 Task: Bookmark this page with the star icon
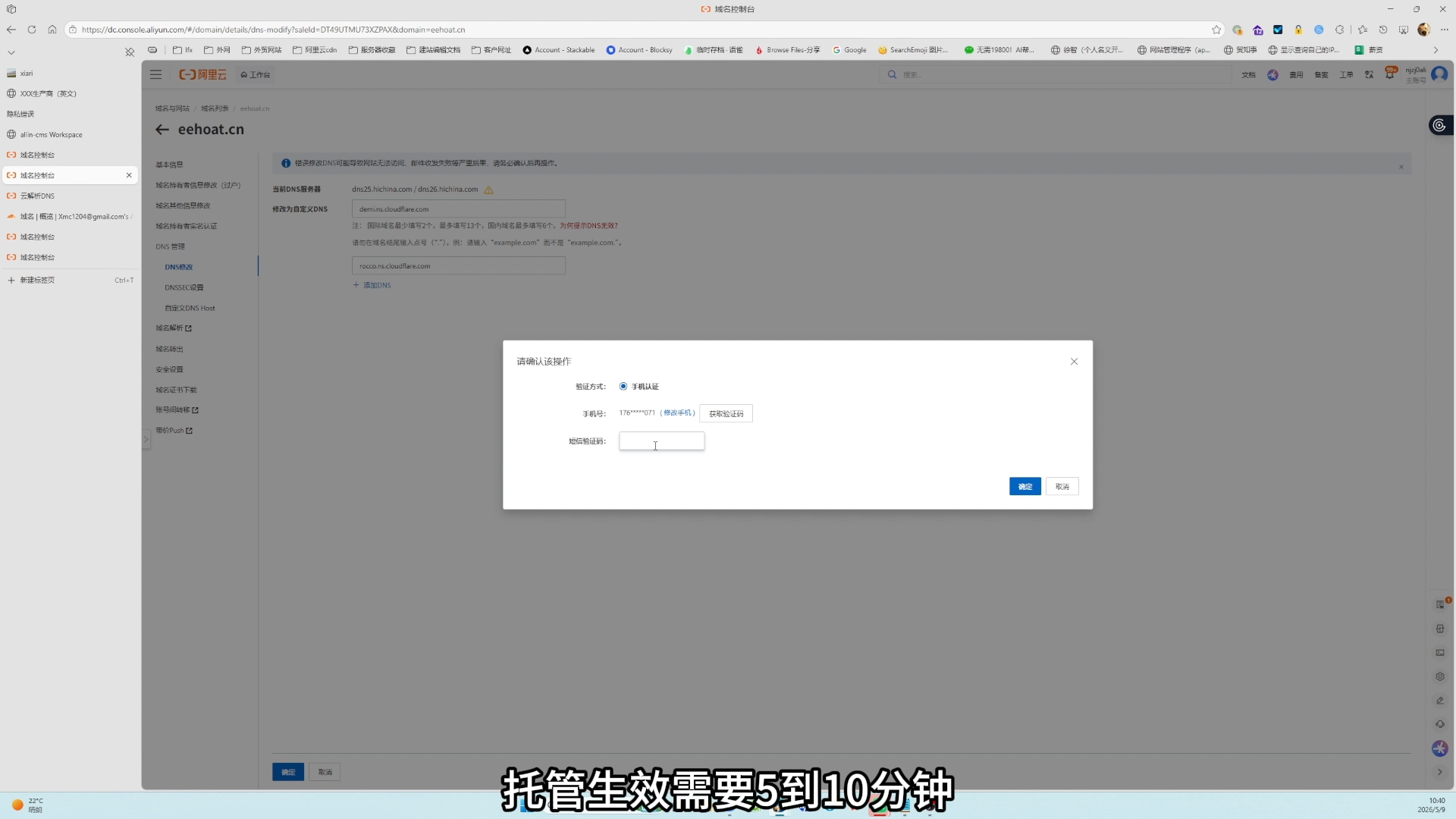(x=1216, y=30)
